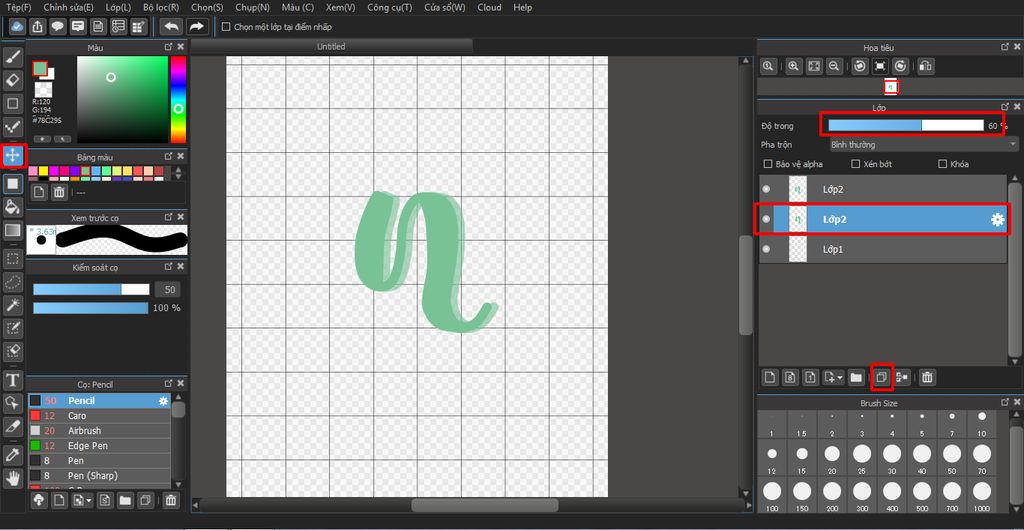Click the speech bubble comment icon
The width and height of the screenshot is (1024, 530).
pos(58,27)
